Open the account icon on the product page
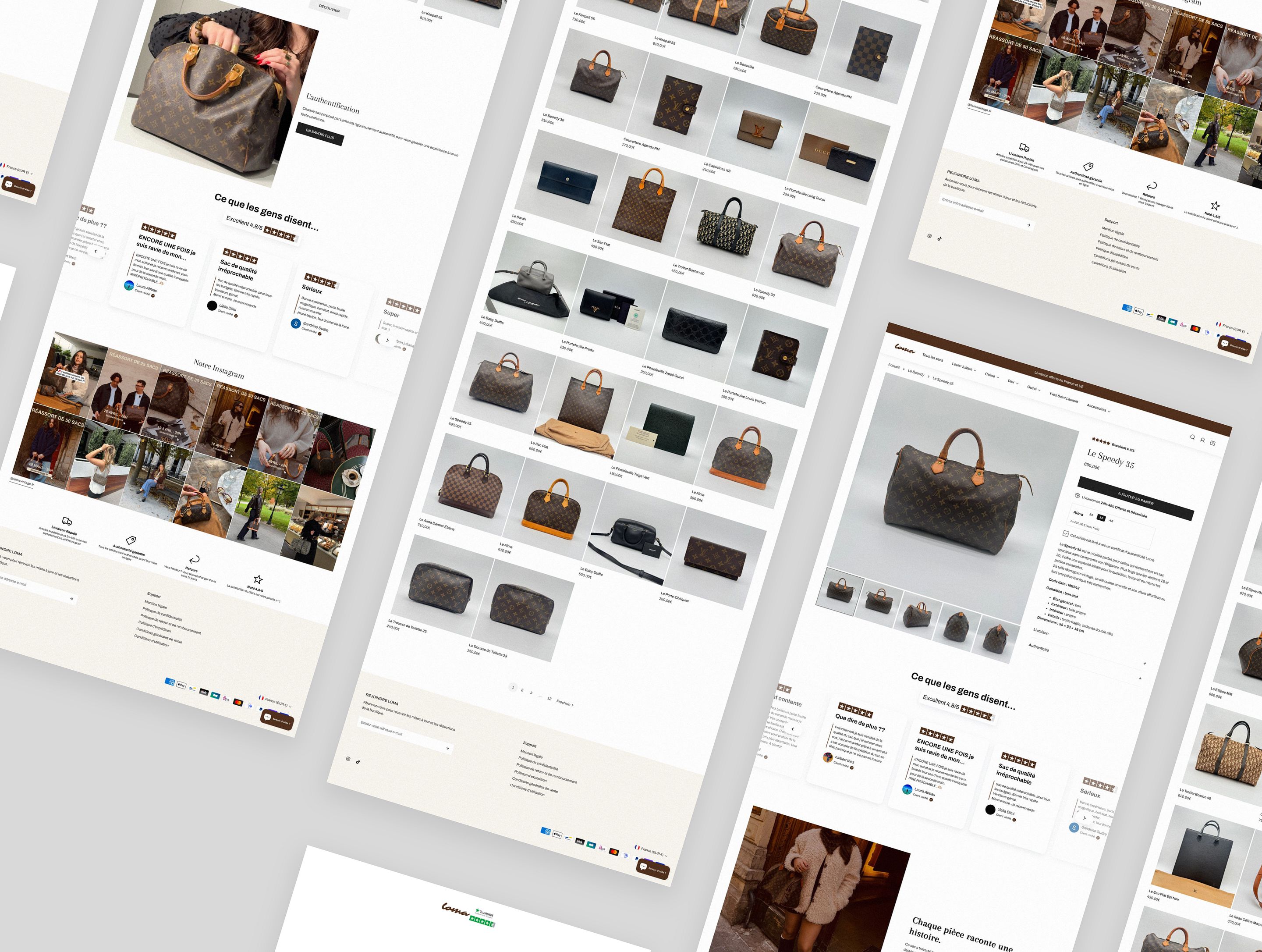Image resolution: width=1262 pixels, height=952 pixels. tap(1202, 440)
